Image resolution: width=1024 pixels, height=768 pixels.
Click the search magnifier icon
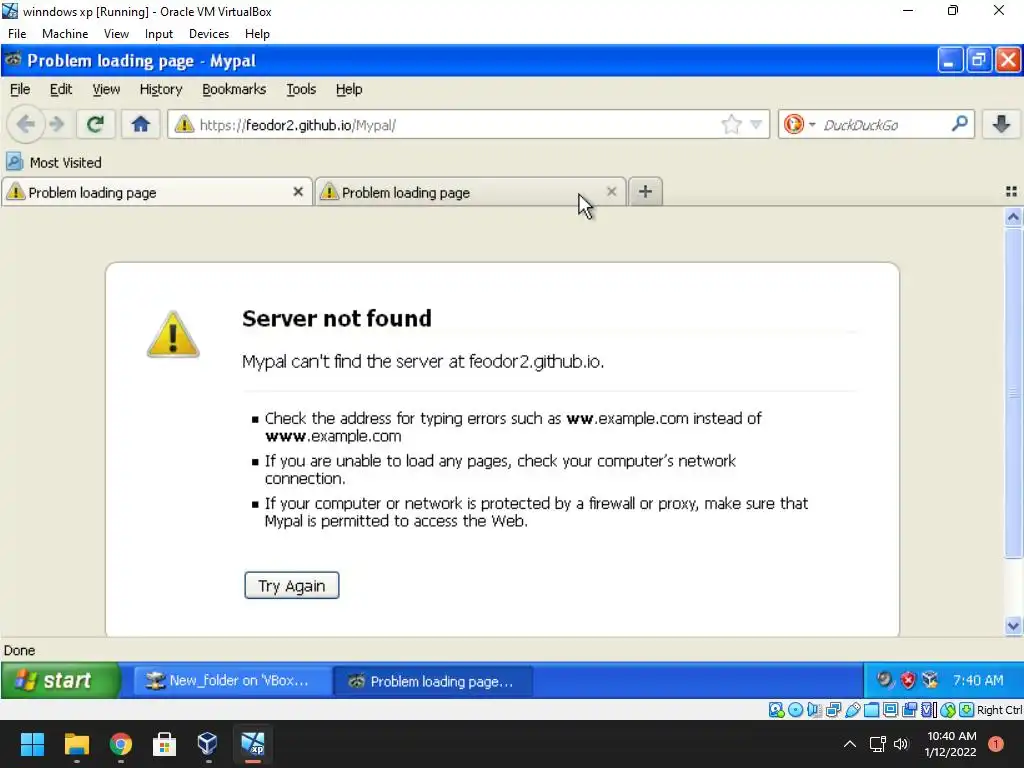[x=959, y=123]
